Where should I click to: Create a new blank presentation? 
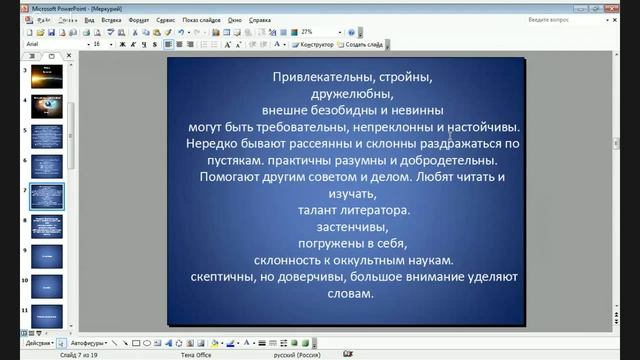pyautogui.click(x=29, y=32)
